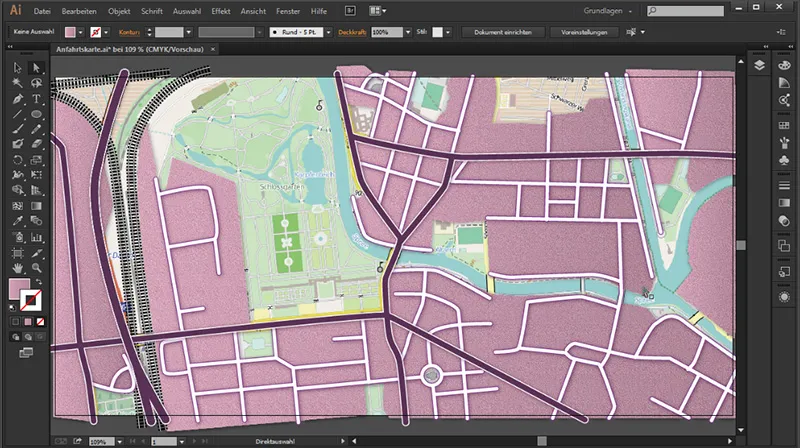Select the Mesh tool
The image size is (800, 448).
pos(17,206)
